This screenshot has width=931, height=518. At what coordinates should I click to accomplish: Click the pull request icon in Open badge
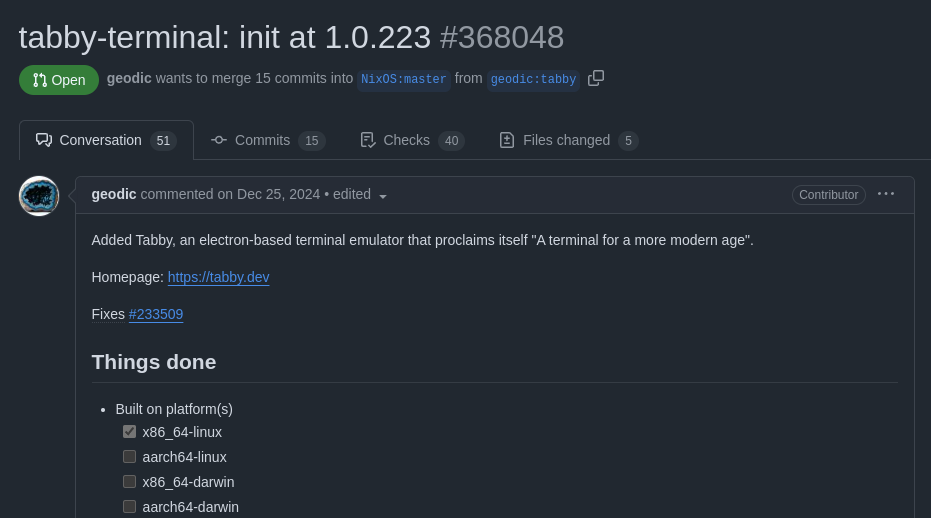tap(40, 80)
